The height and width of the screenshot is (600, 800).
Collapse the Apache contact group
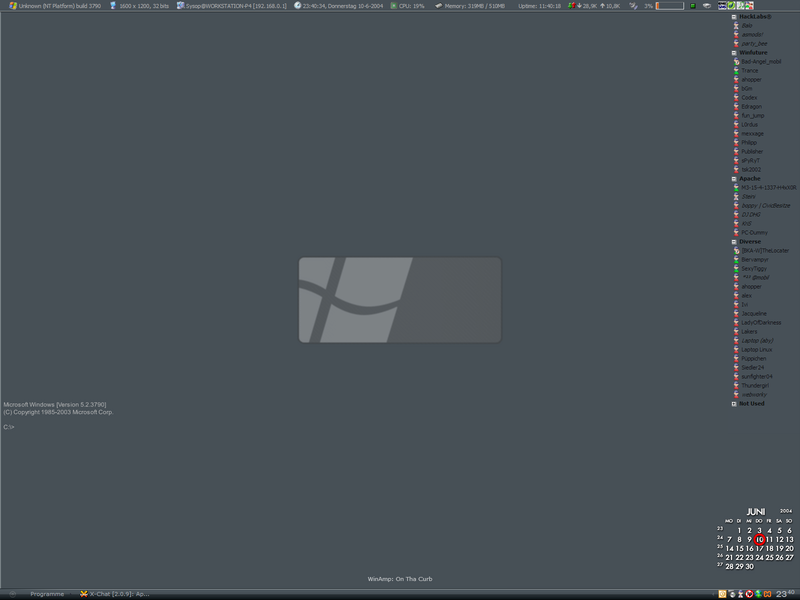(734, 179)
